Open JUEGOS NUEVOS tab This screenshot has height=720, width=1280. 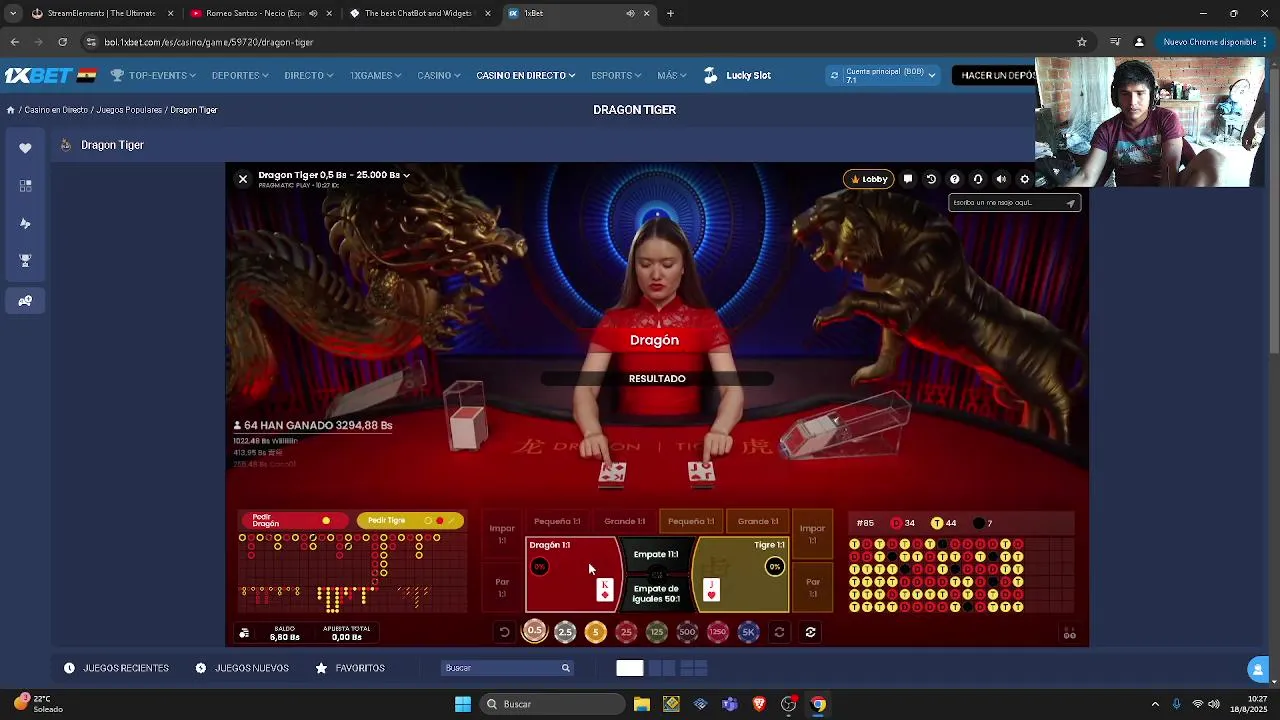pos(242,668)
